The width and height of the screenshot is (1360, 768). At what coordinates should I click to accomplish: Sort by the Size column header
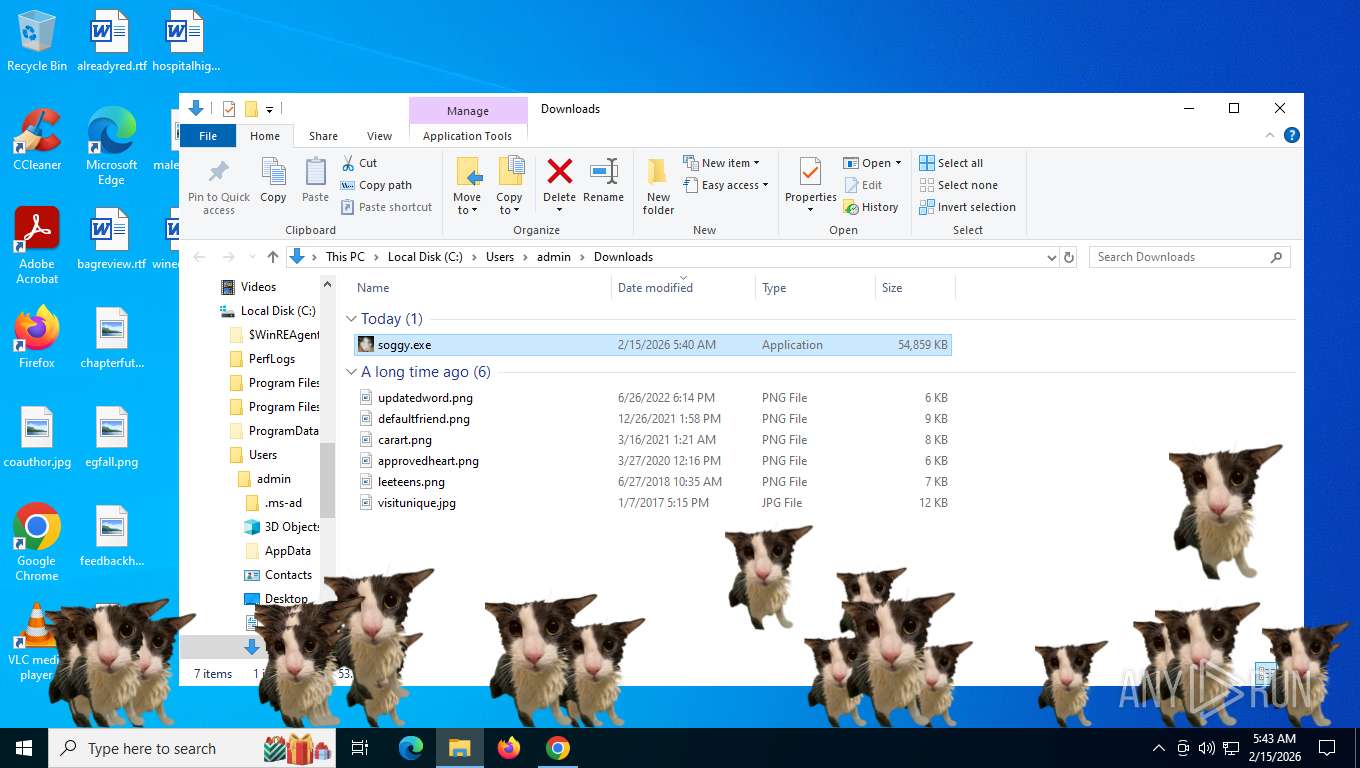(892, 288)
